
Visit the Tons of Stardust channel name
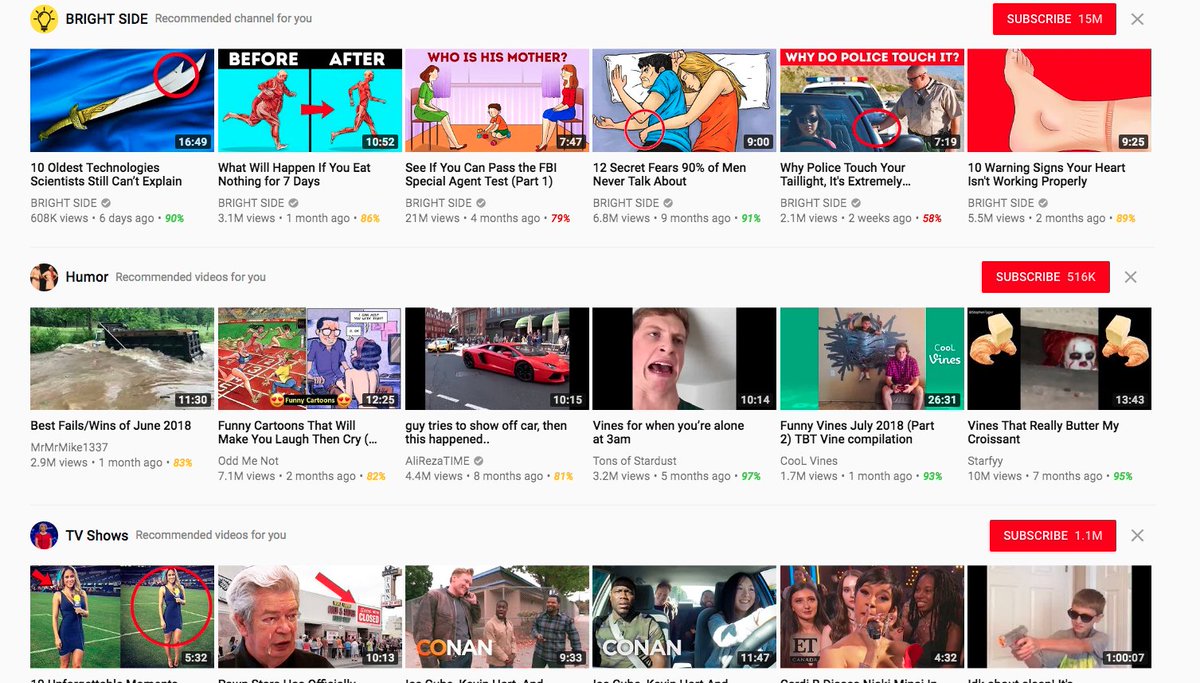point(635,461)
